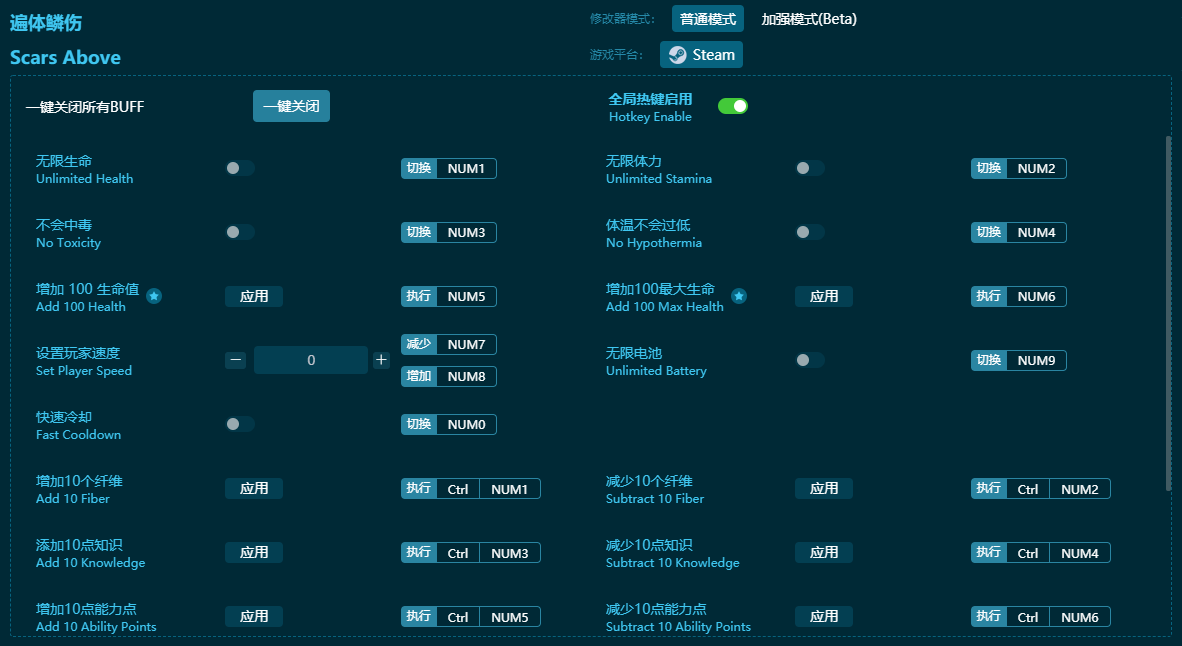This screenshot has width=1182, height=646.
Task: Turn on Fast Cooldown switch
Action: (240, 424)
